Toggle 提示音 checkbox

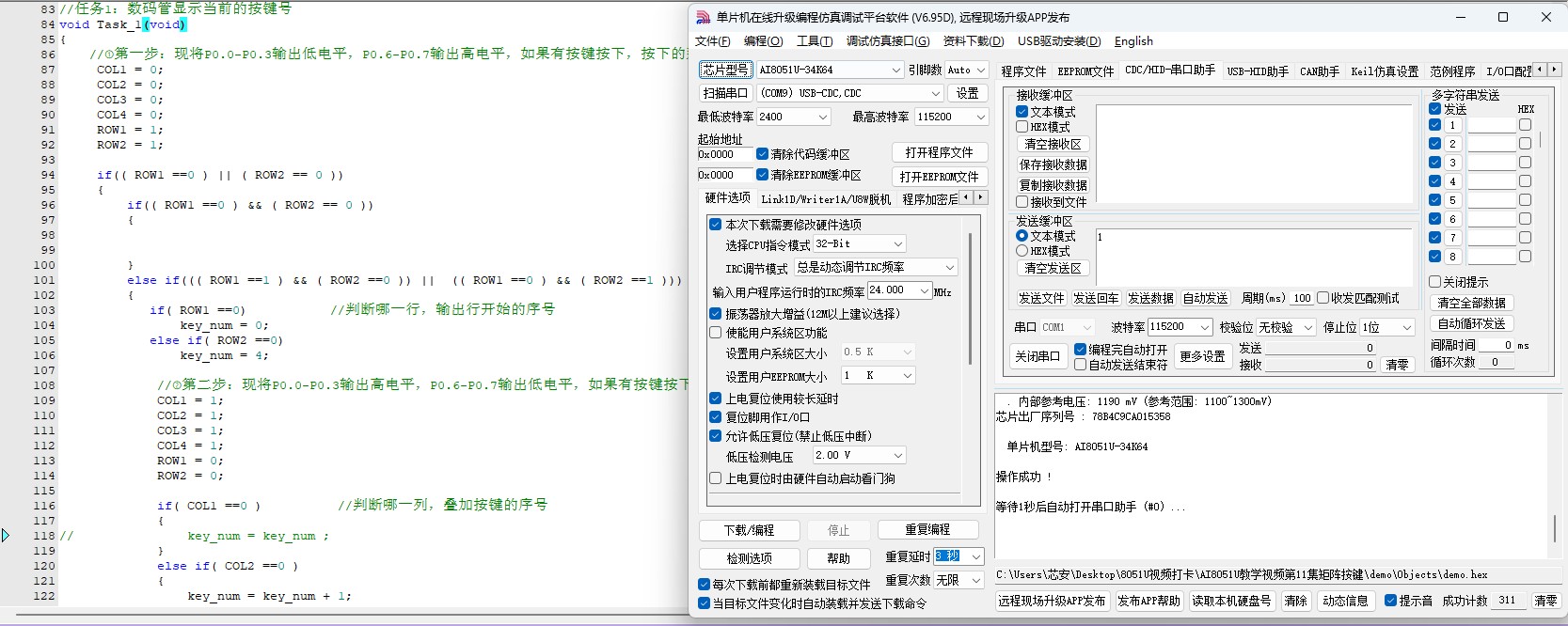pos(1391,601)
